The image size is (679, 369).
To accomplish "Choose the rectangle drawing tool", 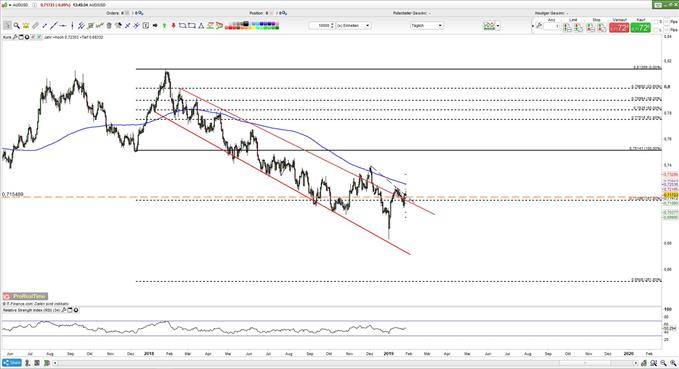I will 191,26.
